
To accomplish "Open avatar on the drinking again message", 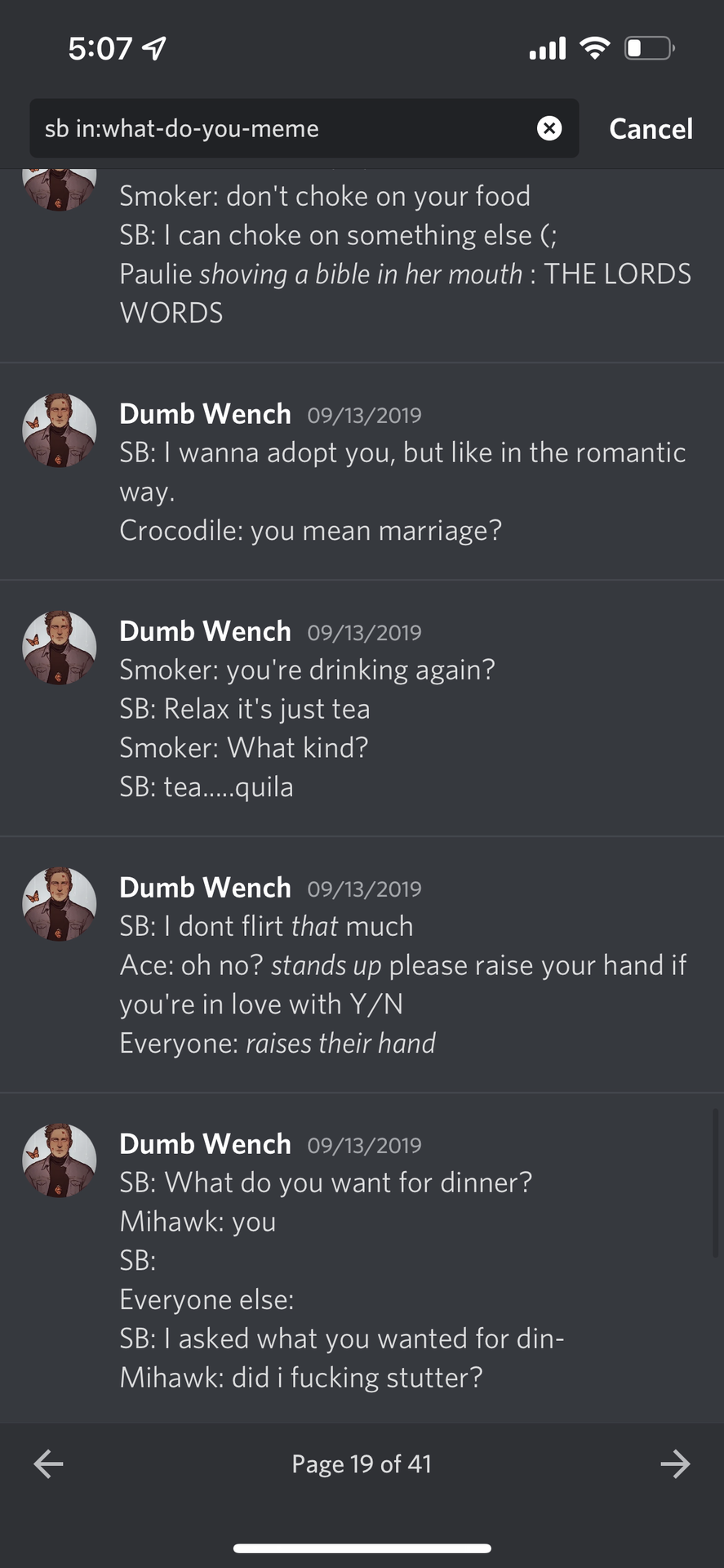I will [x=59, y=648].
